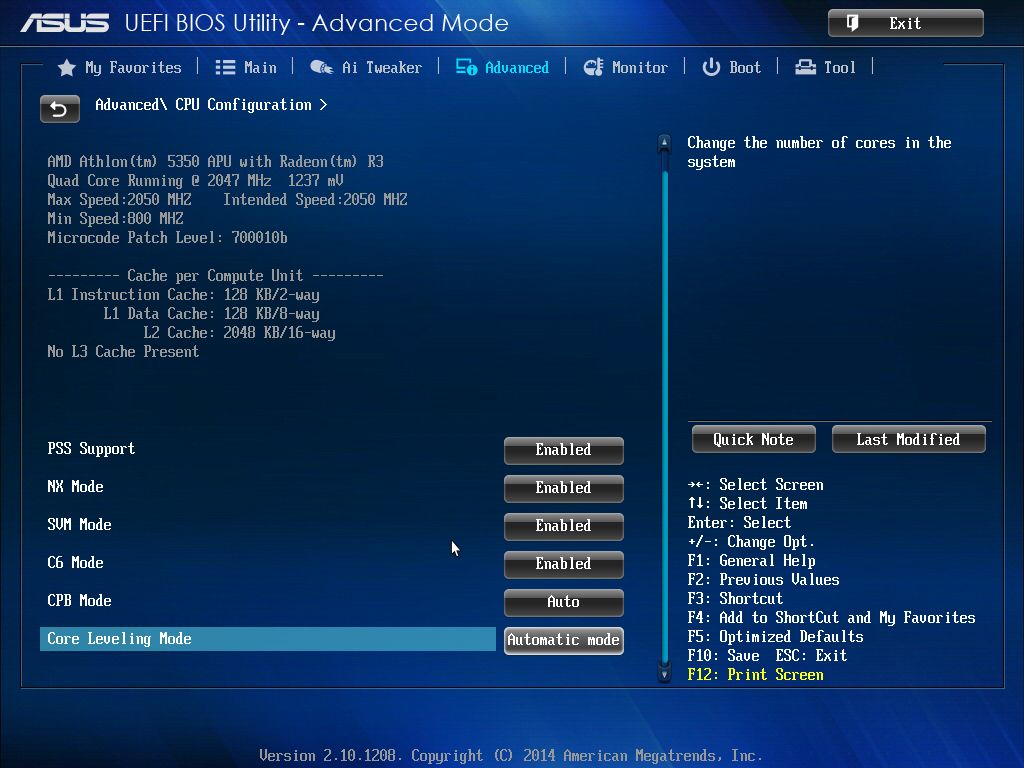
Task: Click the Monitor tab's gauge icon
Action: (593, 67)
